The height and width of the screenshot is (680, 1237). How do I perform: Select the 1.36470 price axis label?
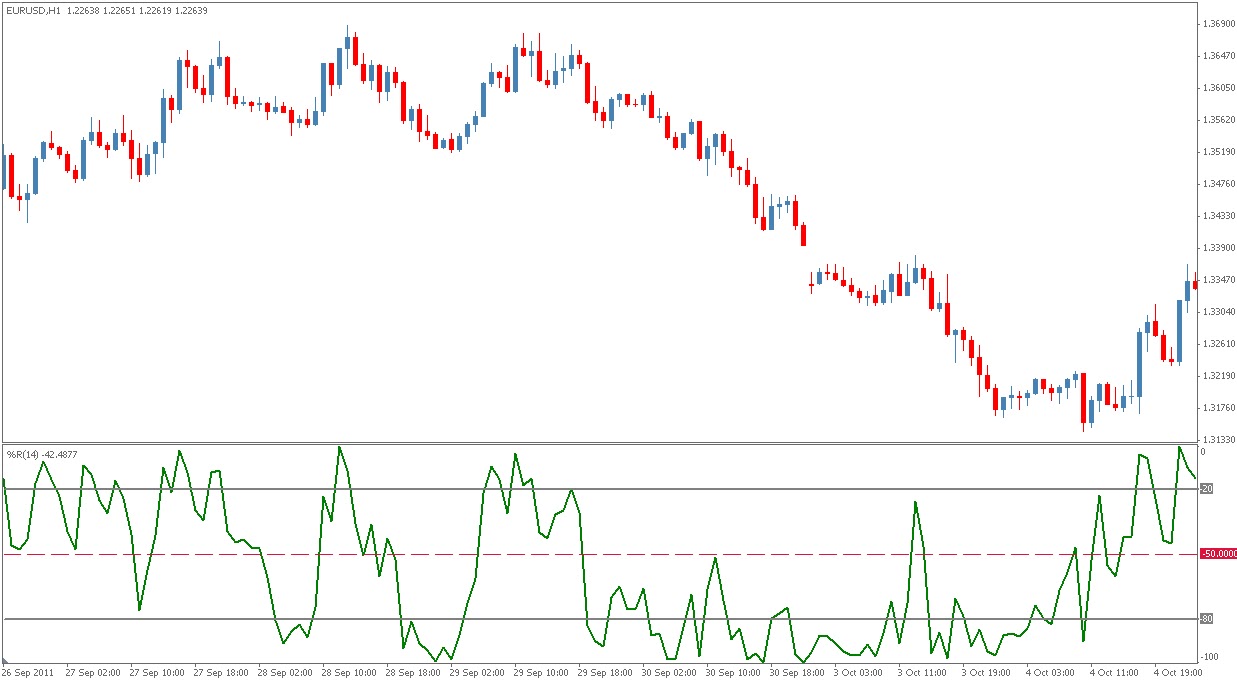tap(1217, 55)
